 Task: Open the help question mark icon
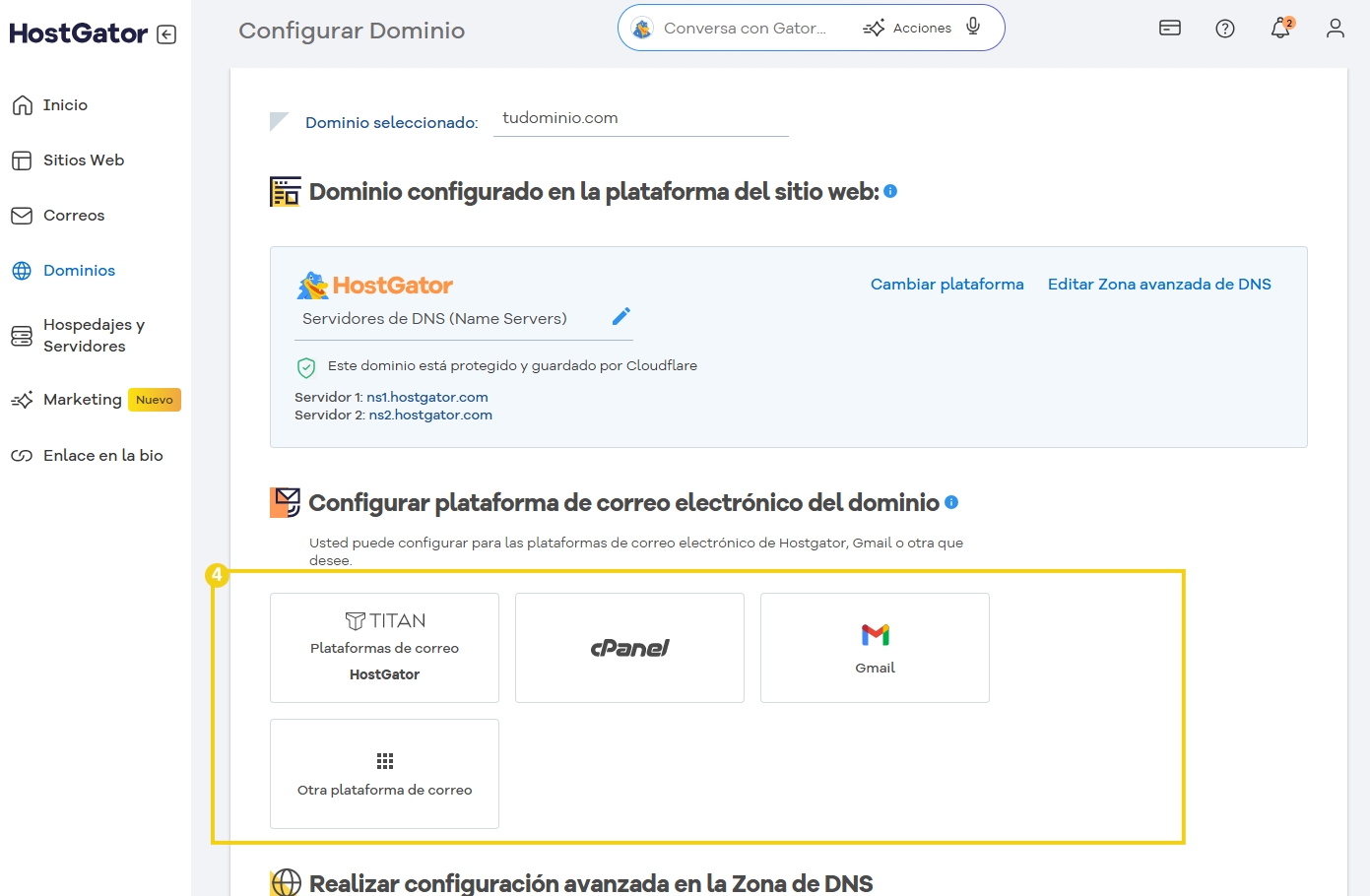(1224, 29)
